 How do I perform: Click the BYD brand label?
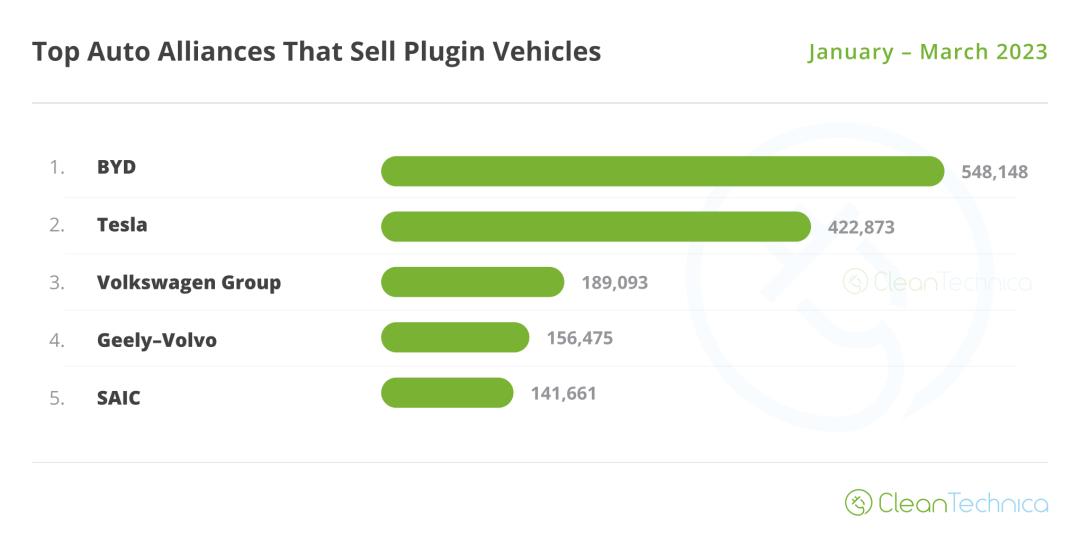pos(116,167)
